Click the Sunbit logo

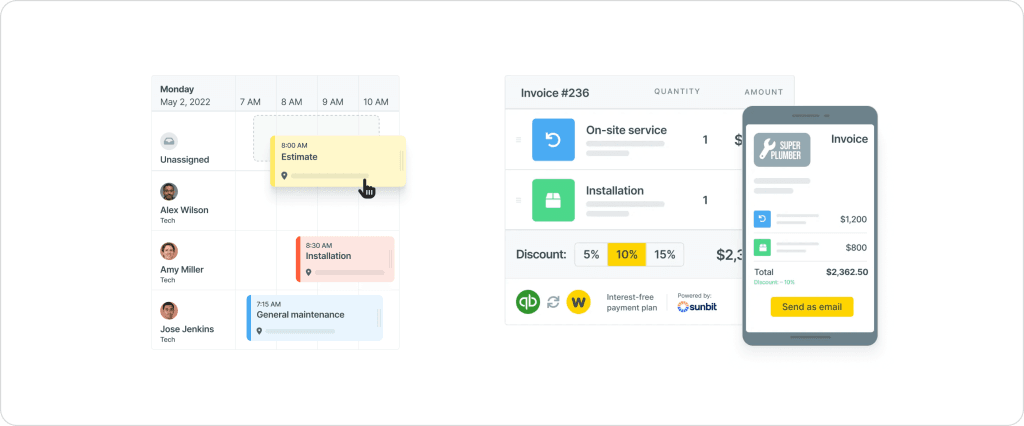point(697,306)
